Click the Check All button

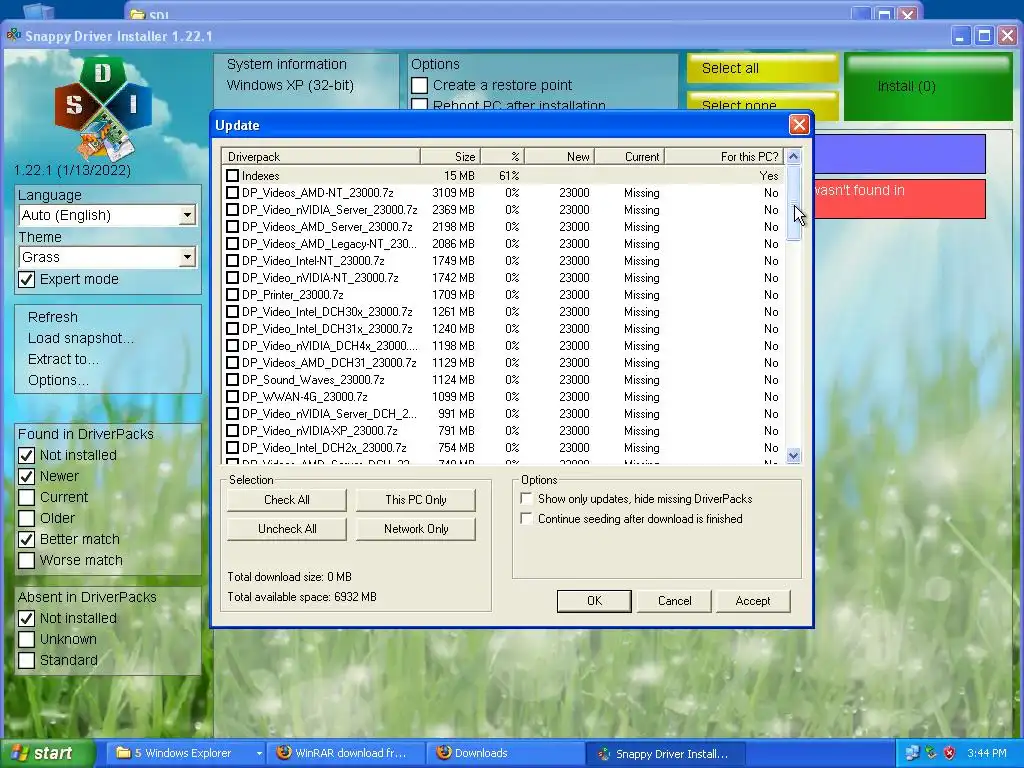pyautogui.click(x=287, y=500)
